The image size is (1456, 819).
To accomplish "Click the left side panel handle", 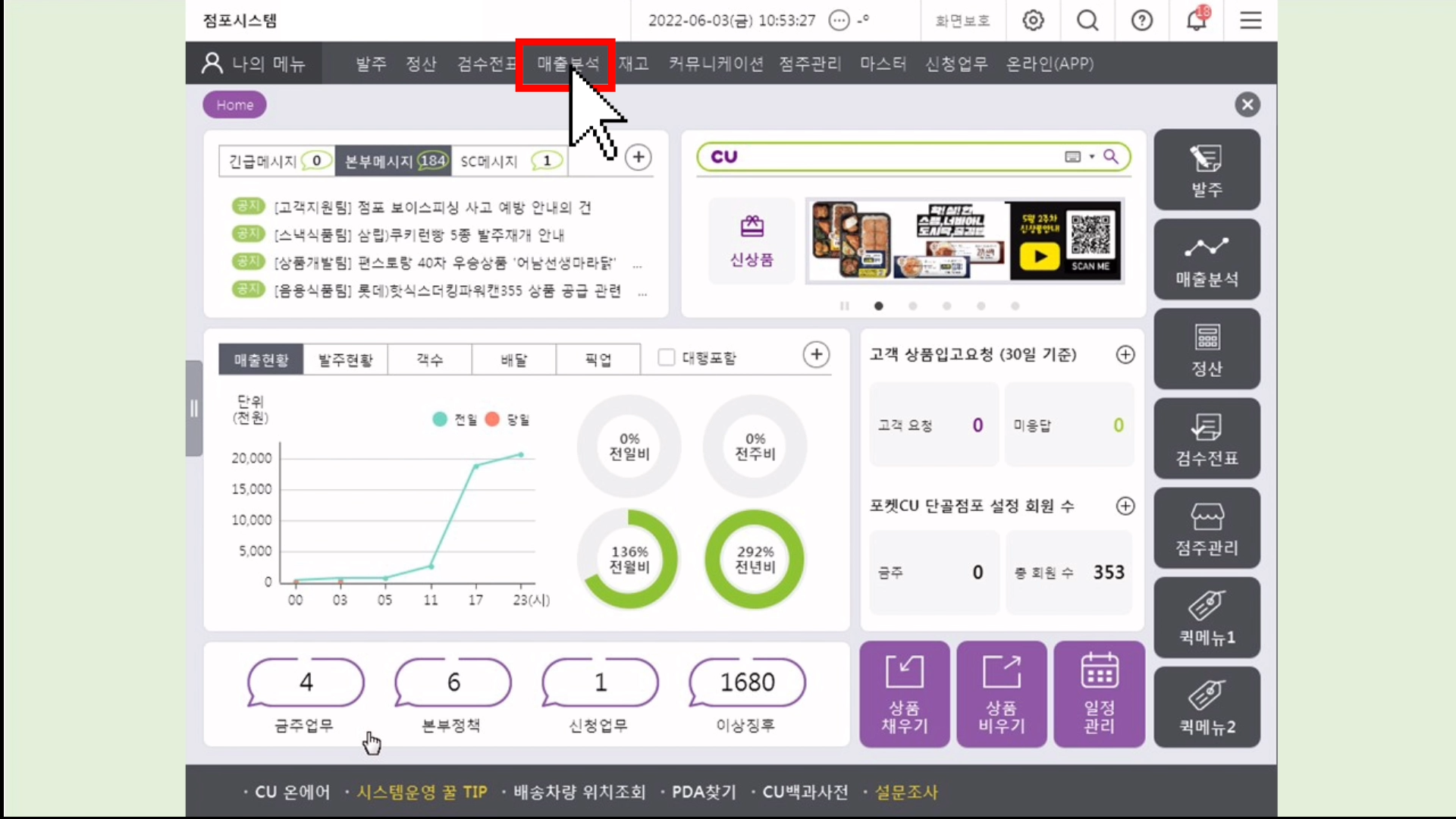I will (194, 409).
